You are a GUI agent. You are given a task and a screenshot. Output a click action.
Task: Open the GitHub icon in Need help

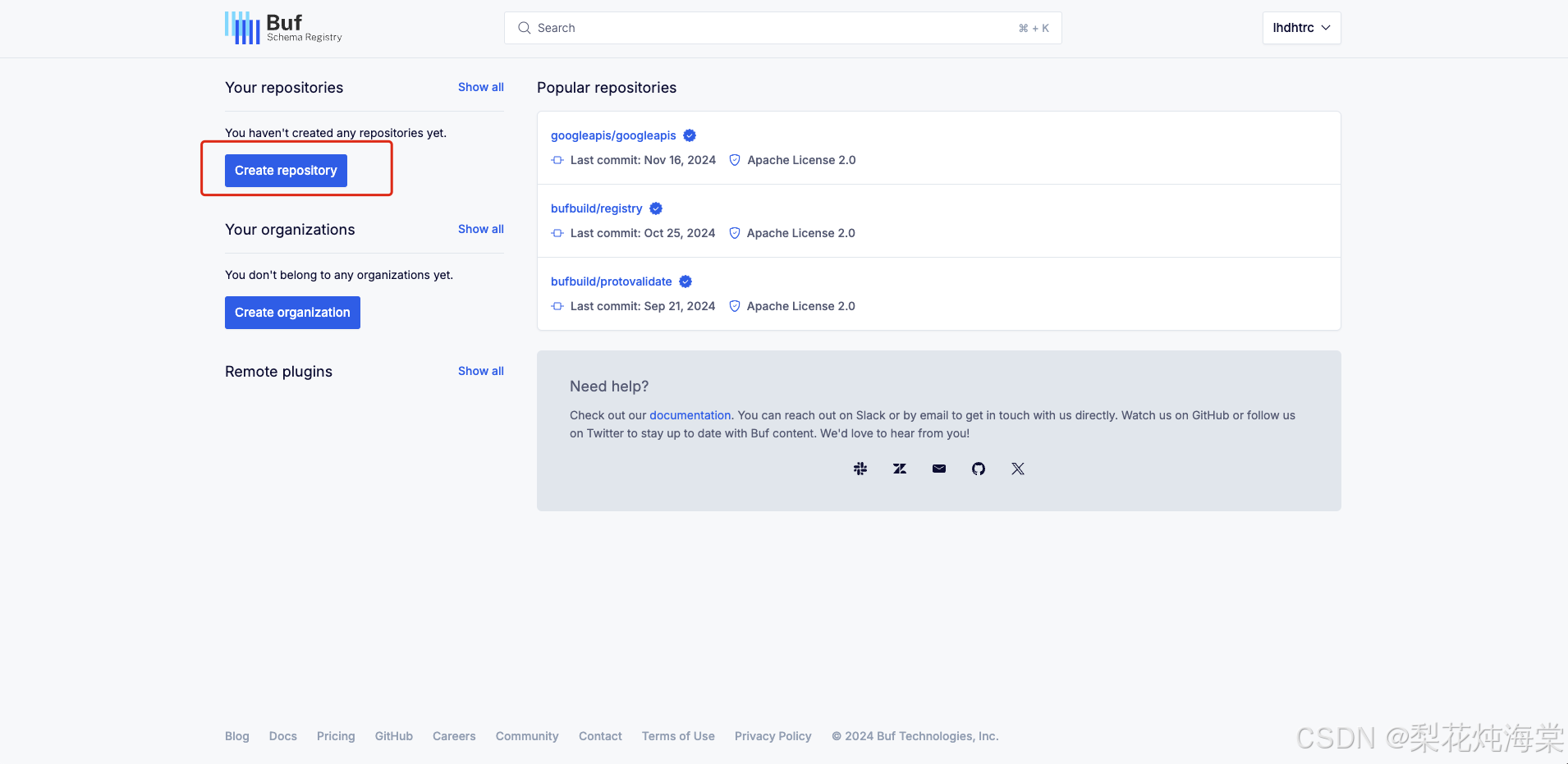(x=979, y=469)
